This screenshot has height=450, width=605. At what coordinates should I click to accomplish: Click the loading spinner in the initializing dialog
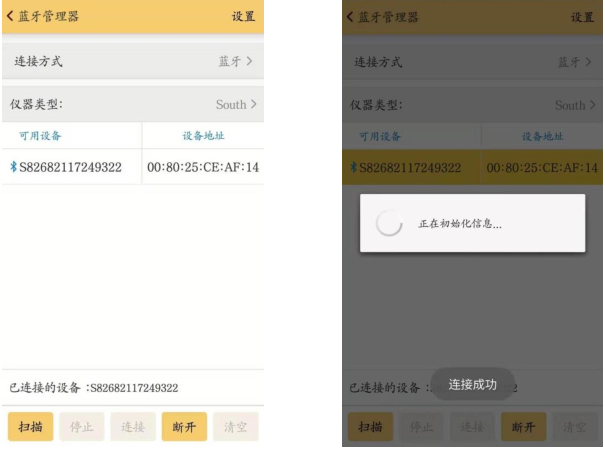point(388,224)
